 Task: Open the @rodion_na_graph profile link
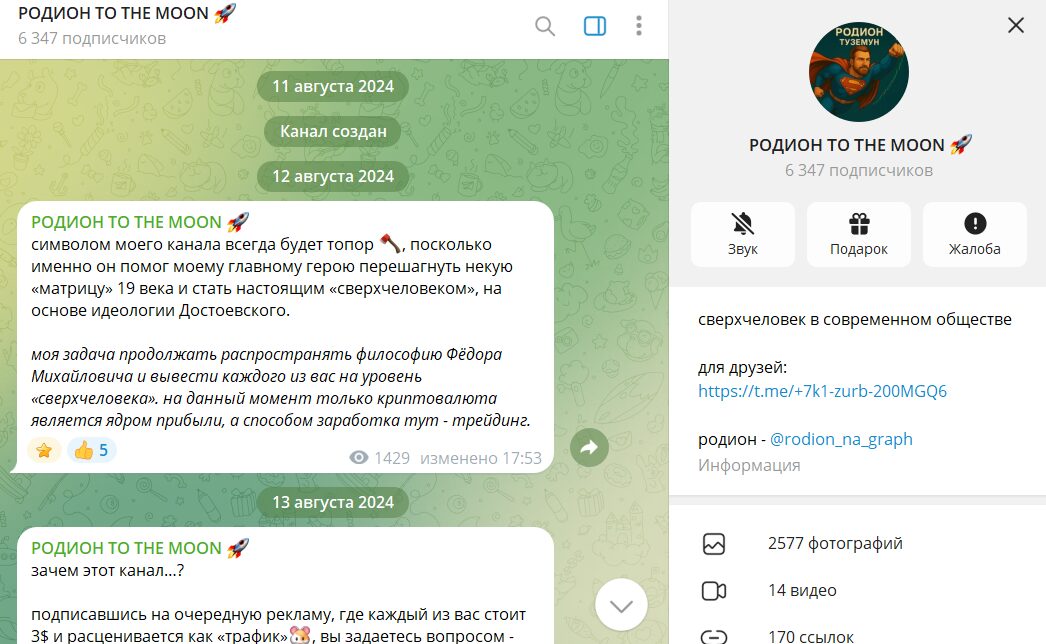click(841, 439)
